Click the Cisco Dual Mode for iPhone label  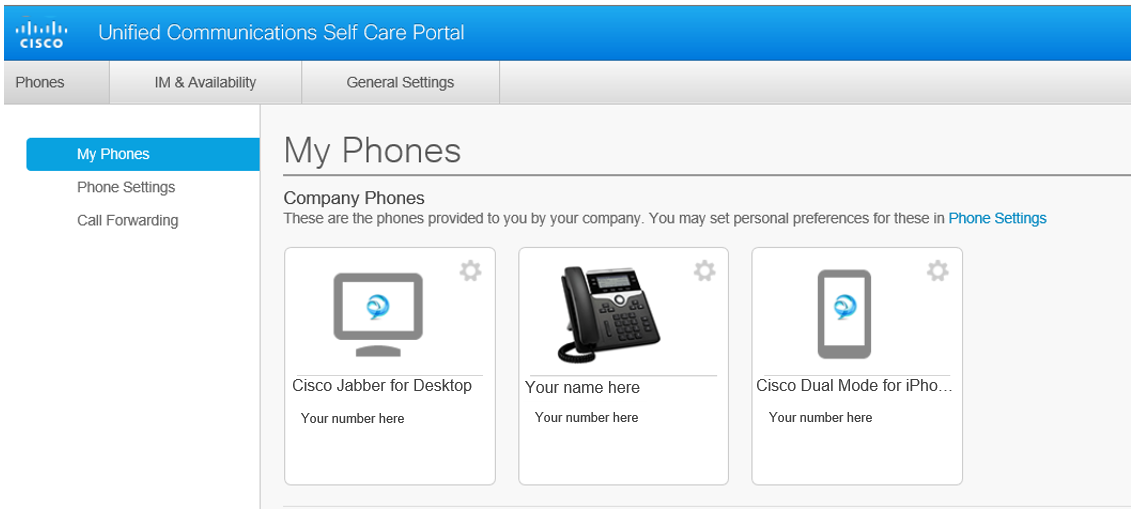[x=854, y=386]
